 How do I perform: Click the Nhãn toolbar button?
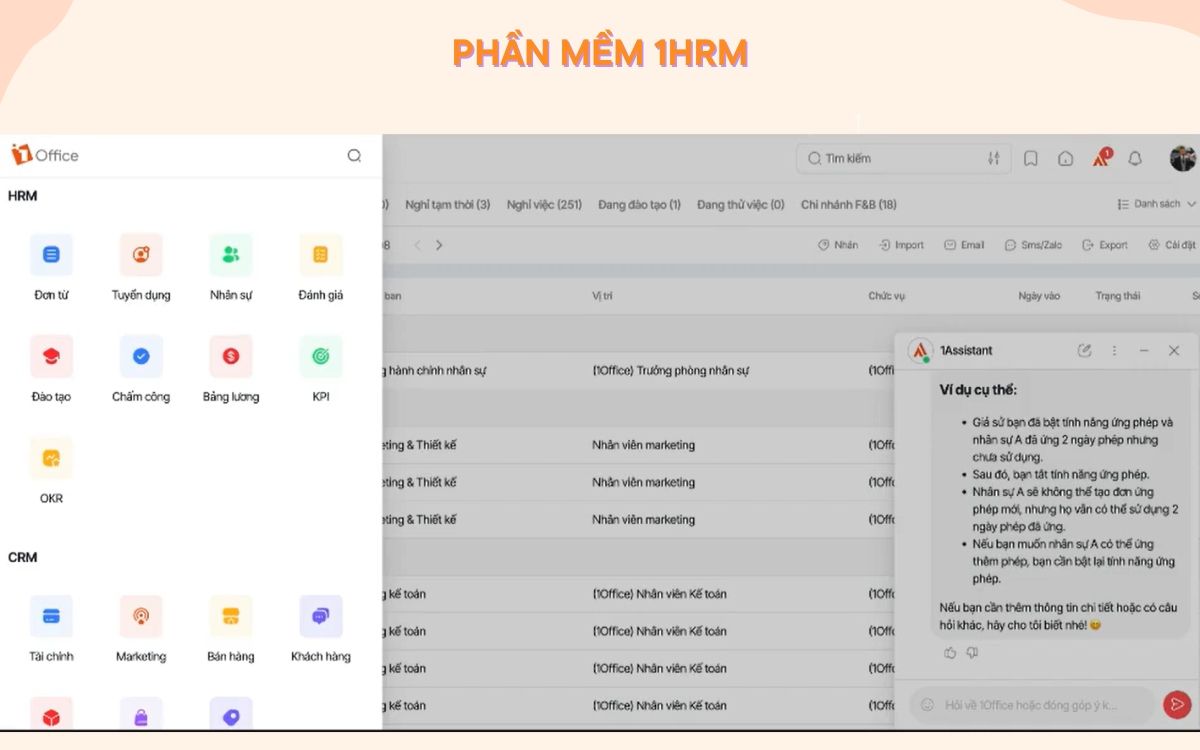(x=838, y=245)
